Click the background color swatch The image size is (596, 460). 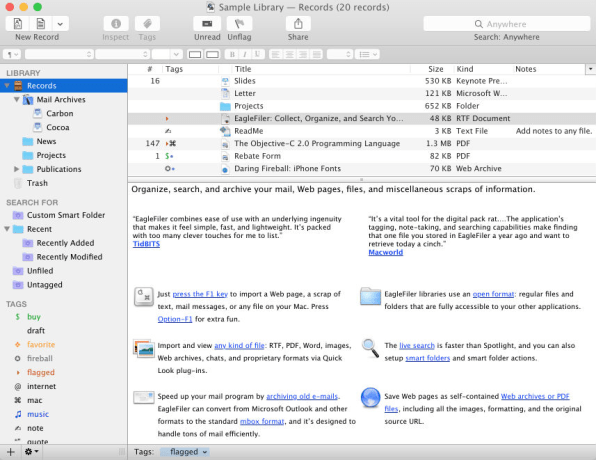212,54
